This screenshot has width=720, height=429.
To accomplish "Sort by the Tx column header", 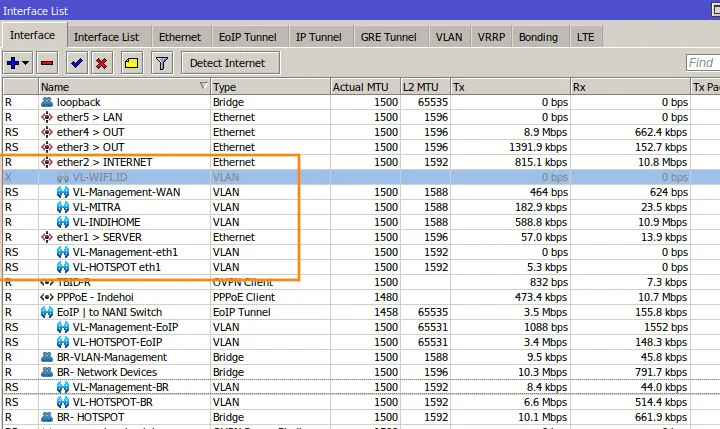I will (x=510, y=87).
